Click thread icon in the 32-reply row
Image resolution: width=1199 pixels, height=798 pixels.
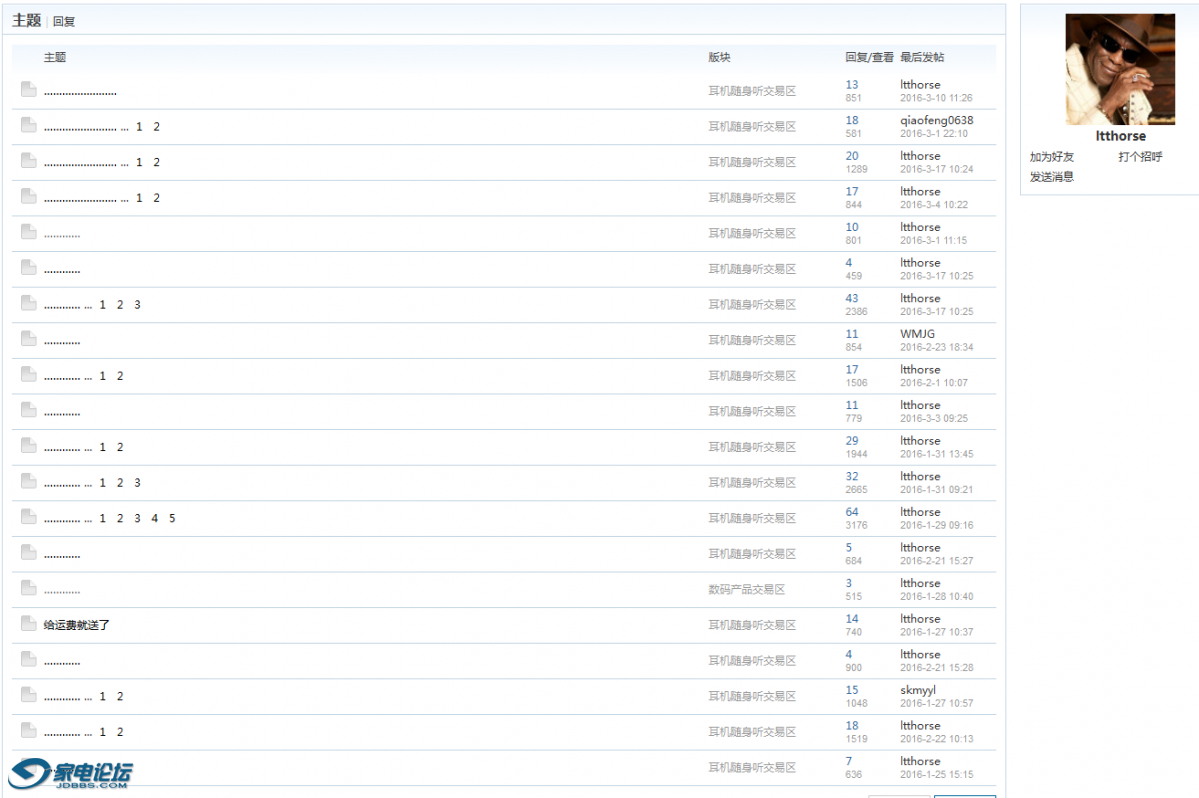tap(28, 481)
